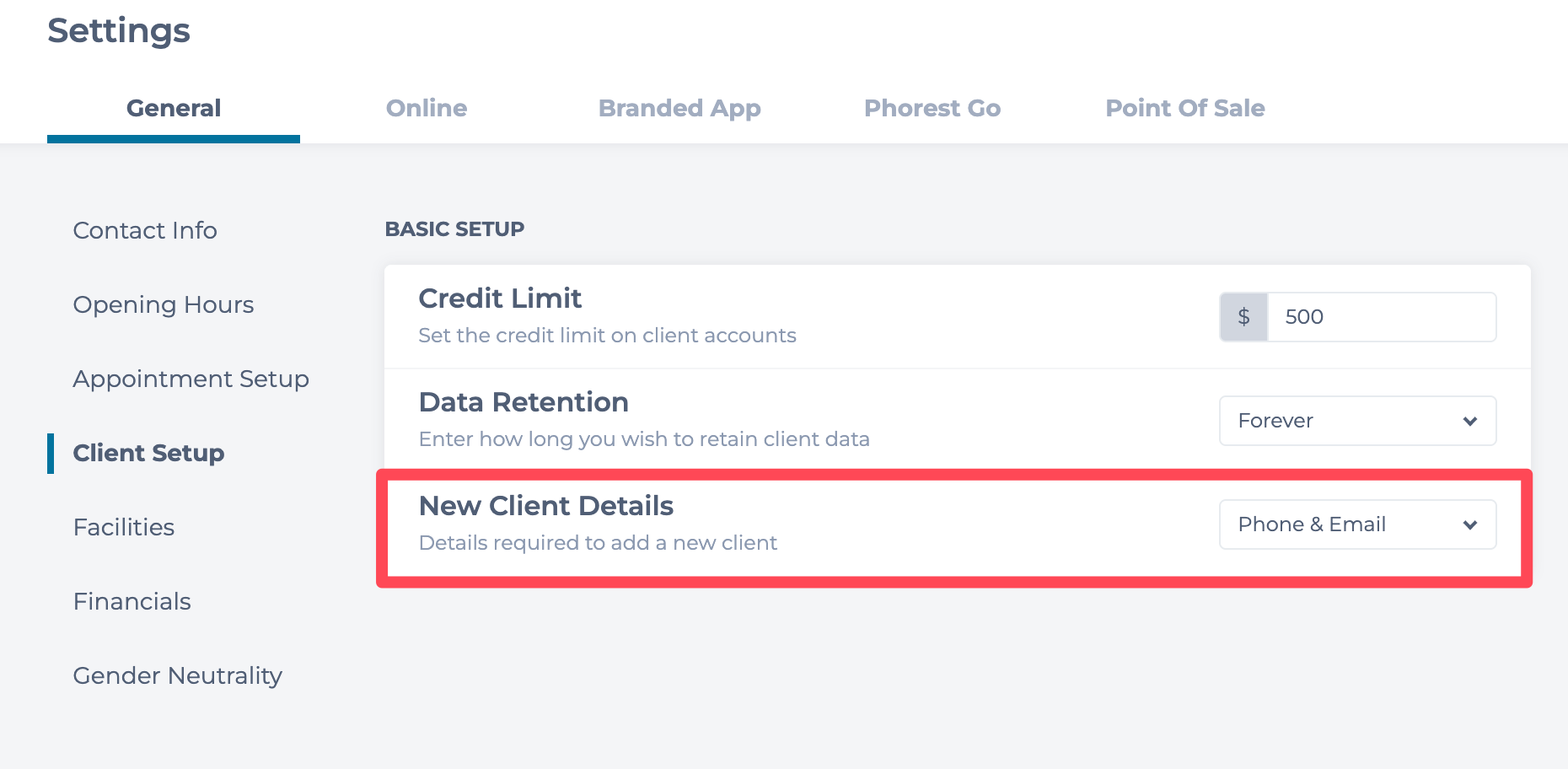The height and width of the screenshot is (769, 1568).
Task: Select the Point Of Sale tab
Action: coord(1184,109)
